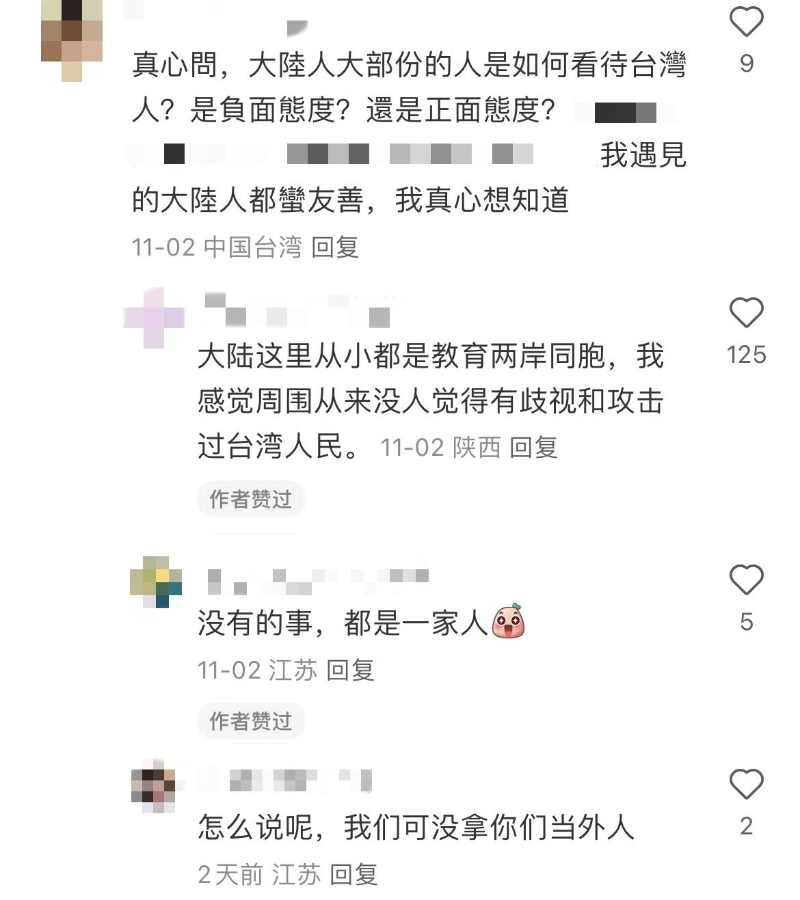Reply to the 陕西 comment

click(x=534, y=447)
